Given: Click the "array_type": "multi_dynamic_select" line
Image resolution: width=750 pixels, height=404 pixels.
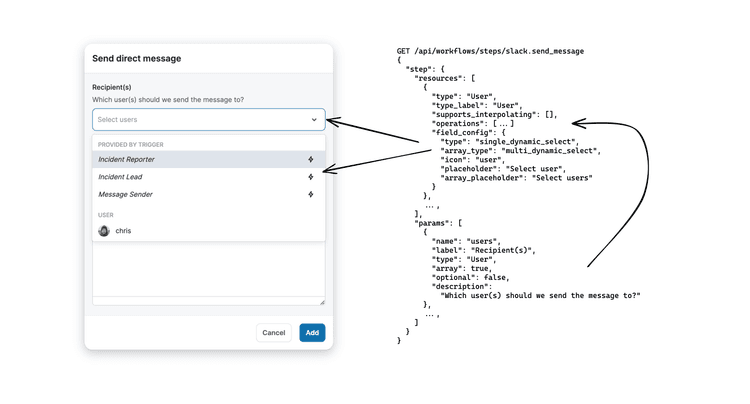Looking at the screenshot, I should click(x=520, y=151).
